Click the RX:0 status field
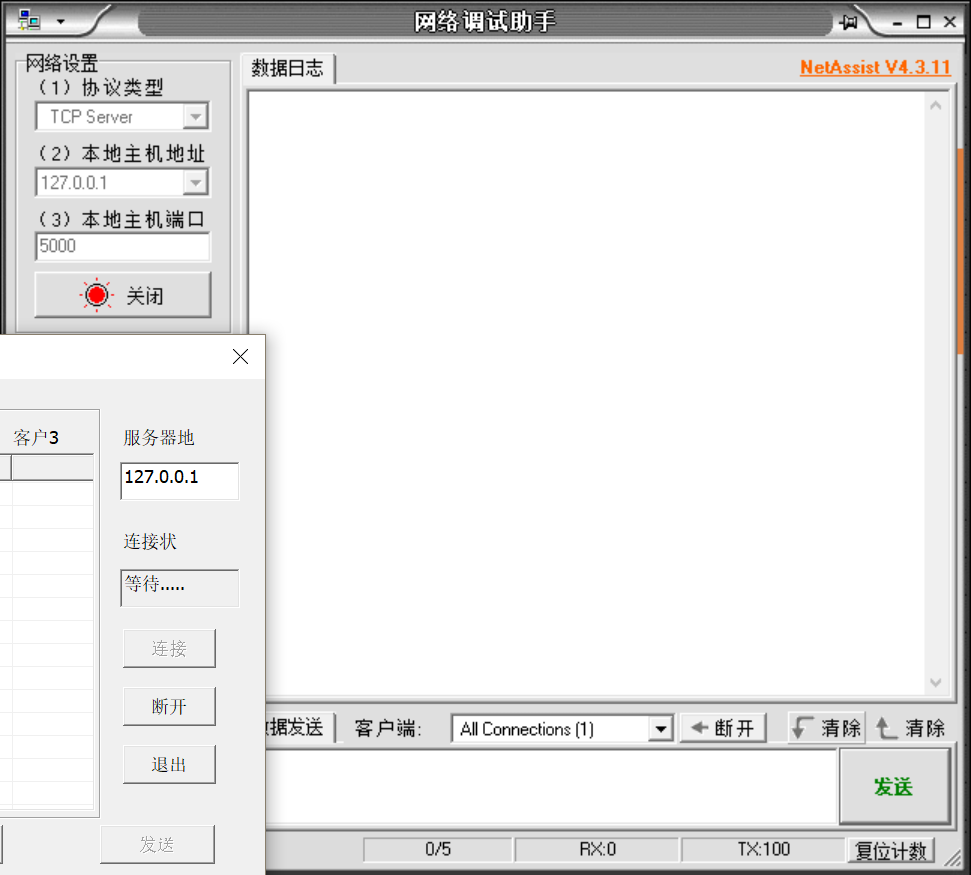 click(597, 850)
